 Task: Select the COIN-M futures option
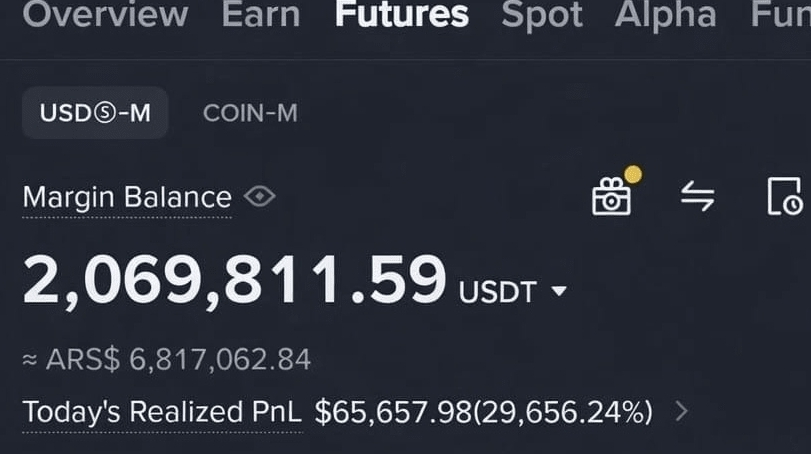249,113
